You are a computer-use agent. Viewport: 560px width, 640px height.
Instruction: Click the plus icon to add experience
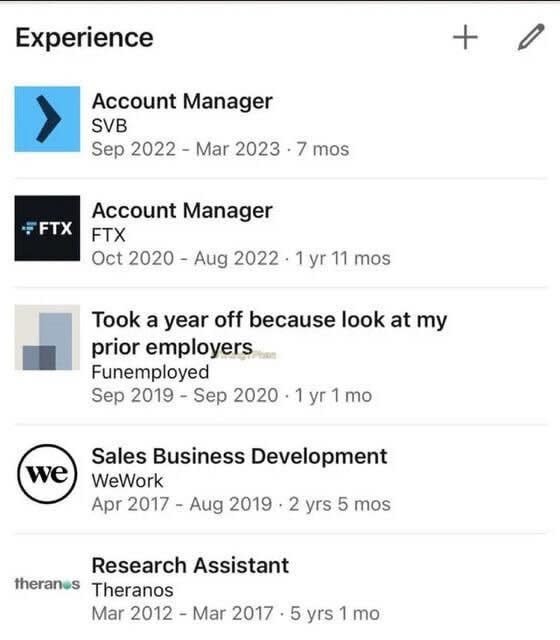pyautogui.click(x=465, y=37)
